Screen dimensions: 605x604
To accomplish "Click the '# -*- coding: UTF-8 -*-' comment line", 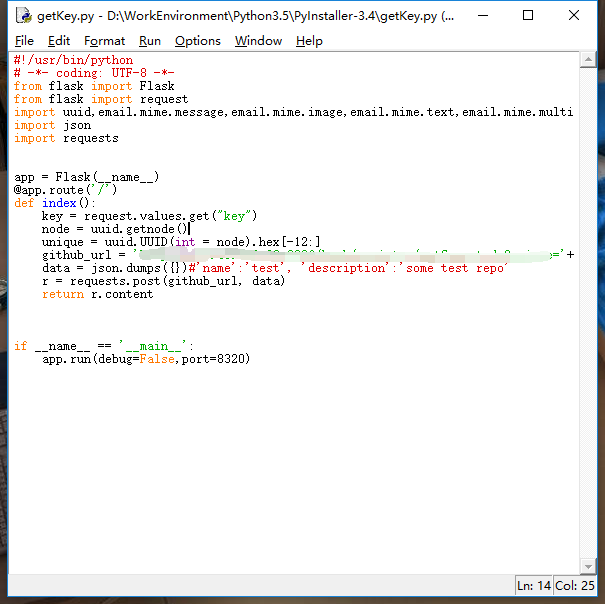I will (94, 73).
